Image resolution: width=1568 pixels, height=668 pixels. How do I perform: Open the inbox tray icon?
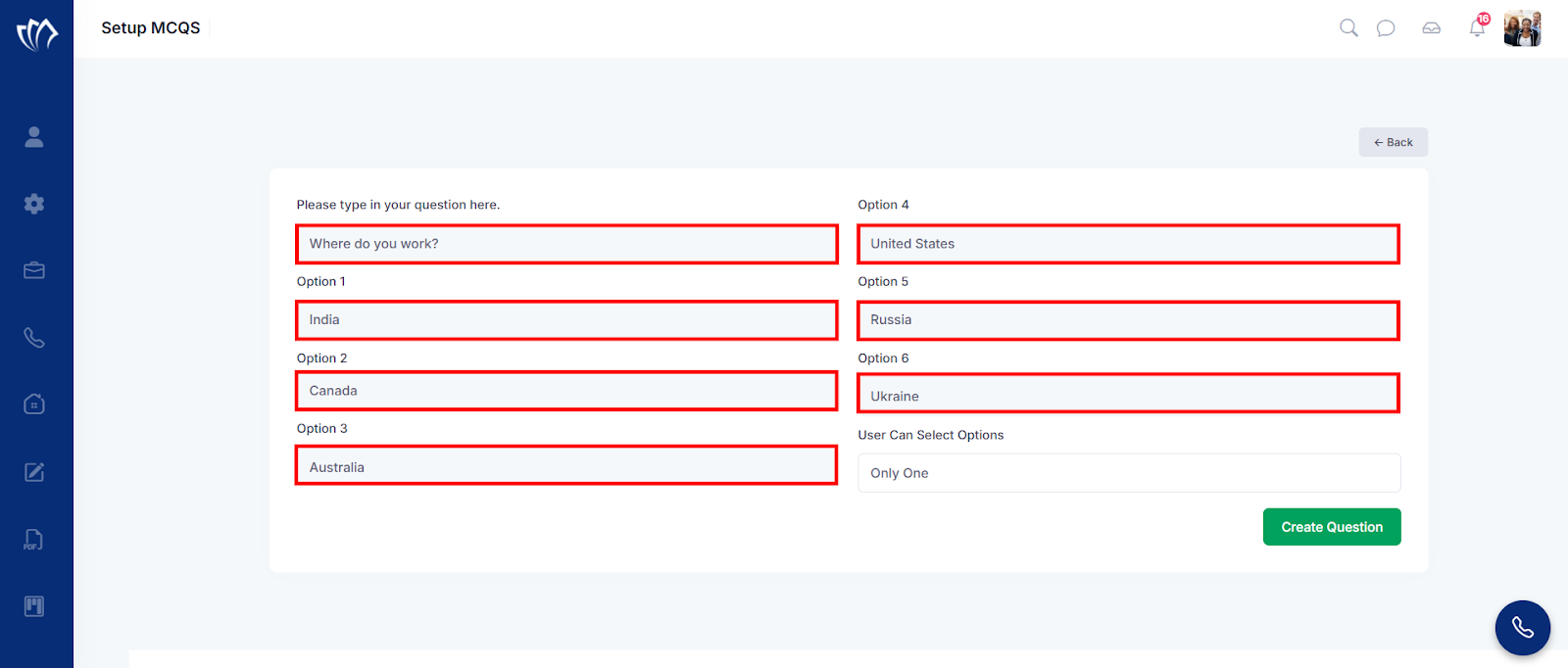click(1432, 28)
